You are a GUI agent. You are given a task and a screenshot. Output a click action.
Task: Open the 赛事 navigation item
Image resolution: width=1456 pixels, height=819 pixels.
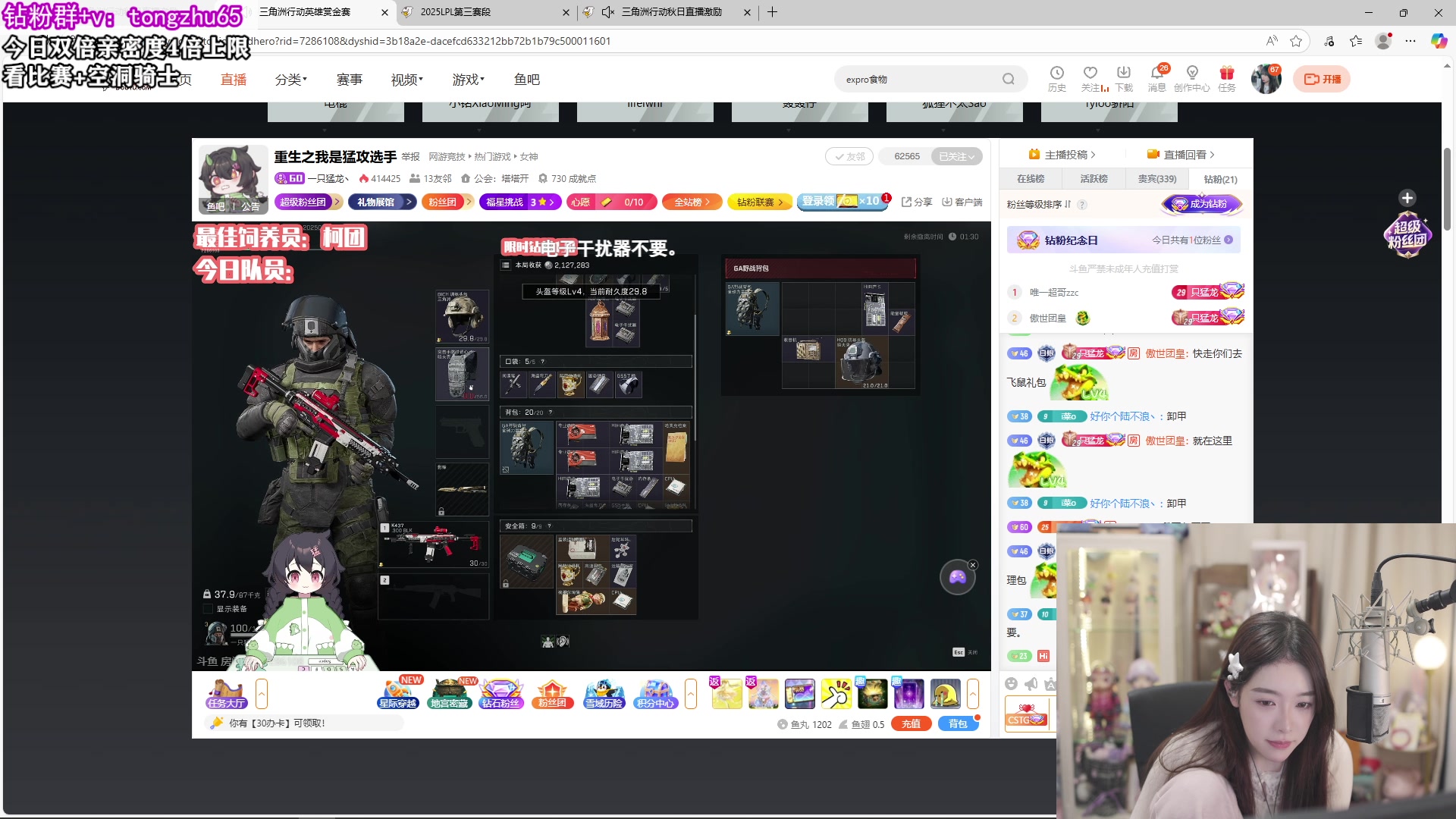(350, 80)
